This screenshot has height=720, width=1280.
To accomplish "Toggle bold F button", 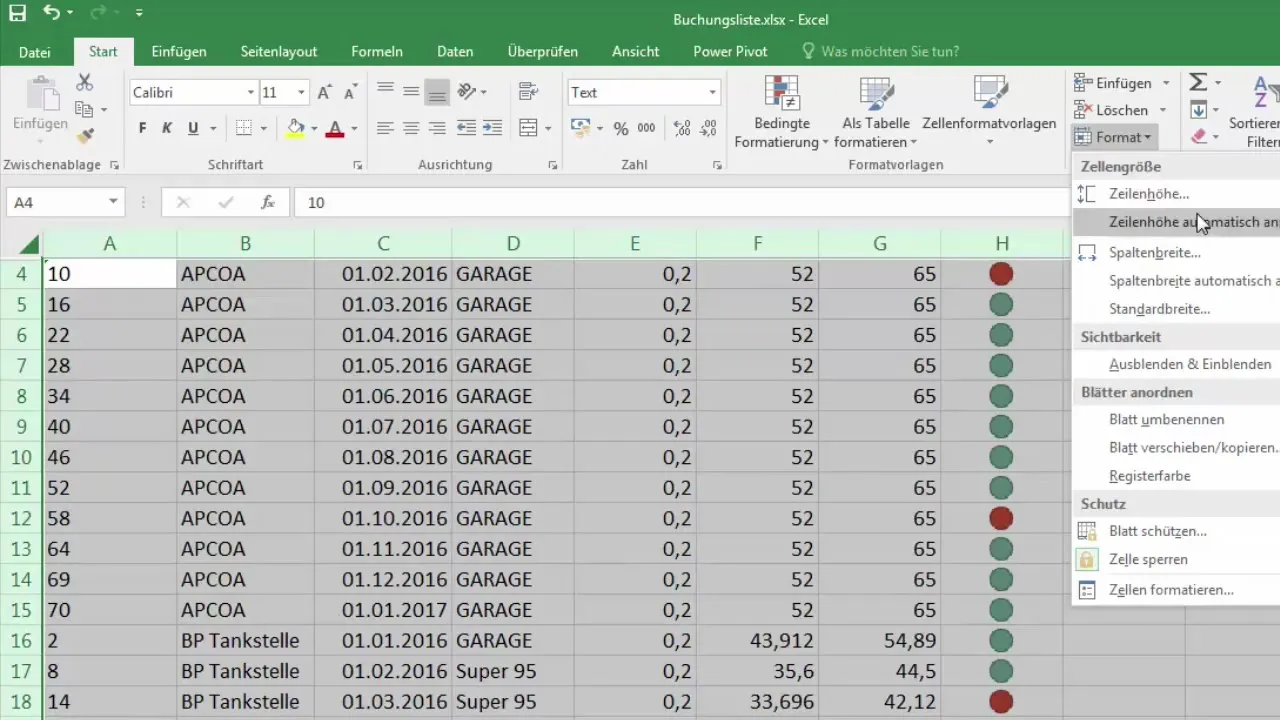I will coord(142,128).
